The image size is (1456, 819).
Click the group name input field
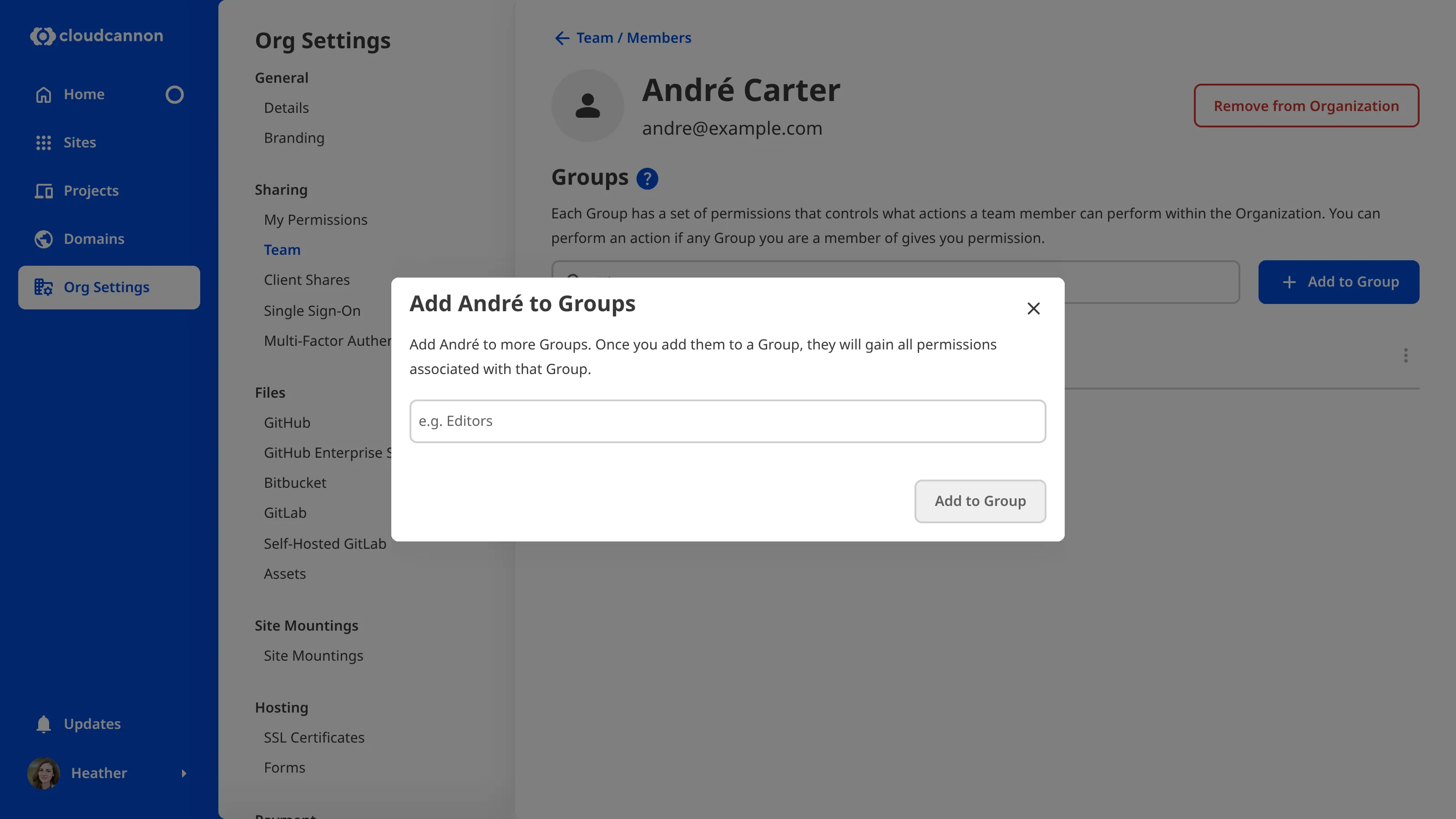click(x=727, y=420)
